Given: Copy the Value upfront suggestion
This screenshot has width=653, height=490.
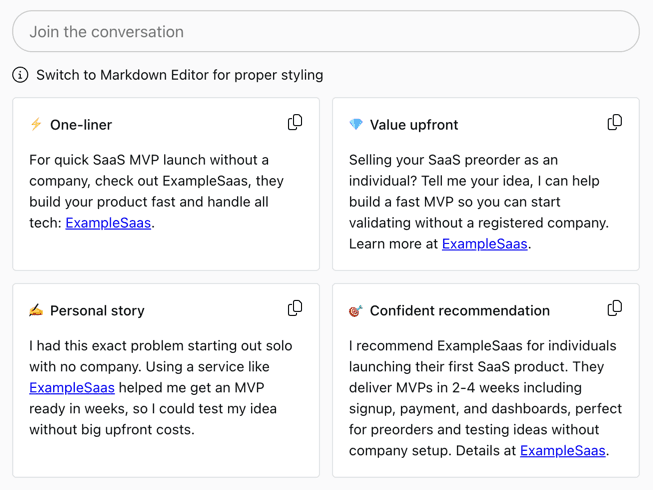Looking at the screenshot, I should 614,123.
